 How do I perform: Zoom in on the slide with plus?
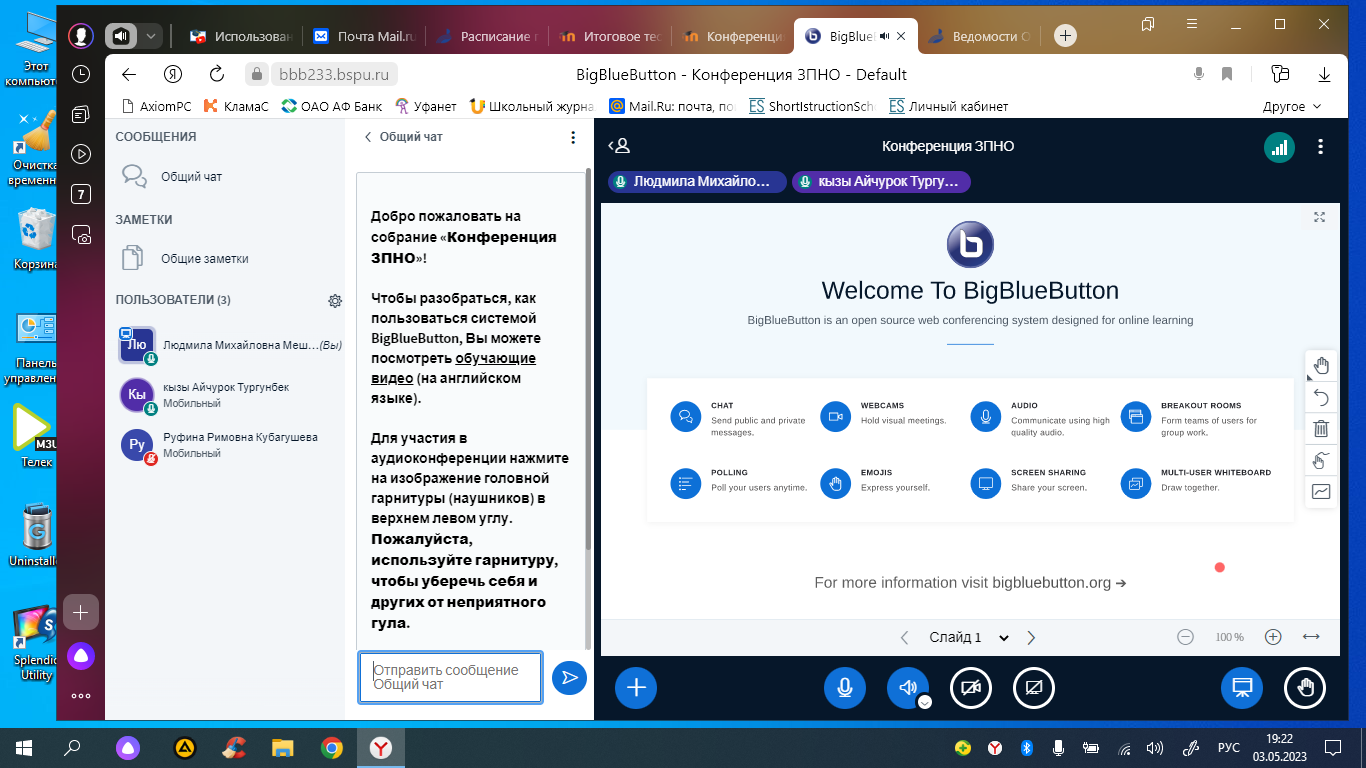pyautogui.click(x=1273, y=637)
